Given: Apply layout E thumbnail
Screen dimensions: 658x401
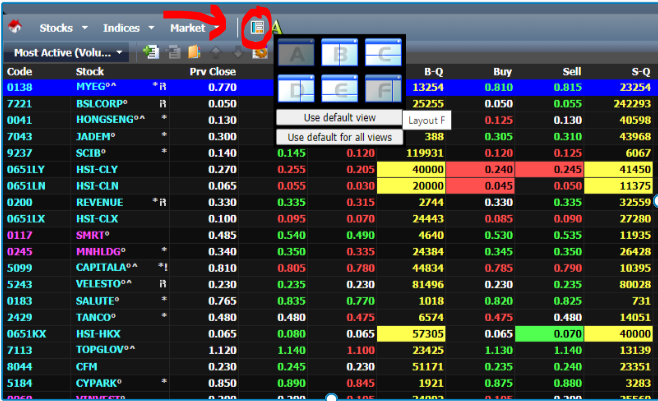Looking at the screenshot, I should [x=340, y=90].
